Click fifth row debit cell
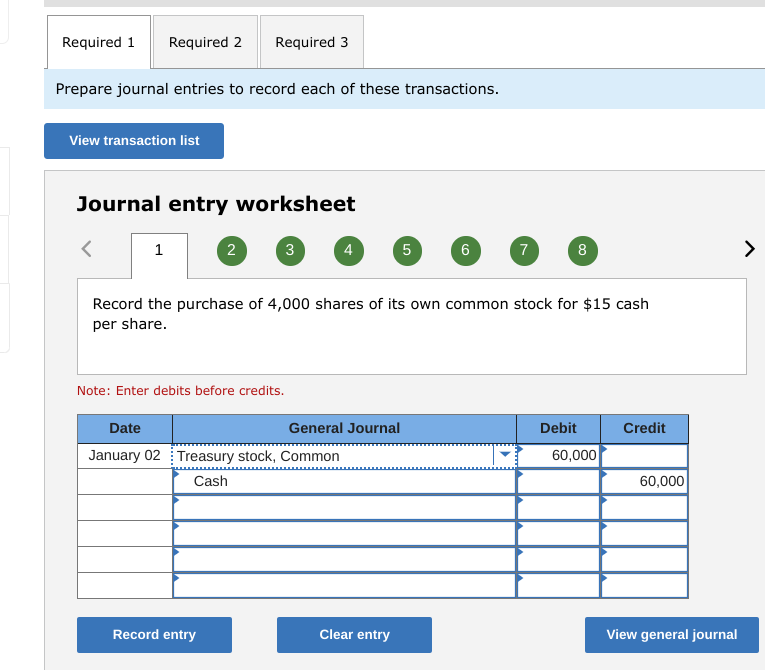Viewport: 781px width, 670px height. click(558, 559)
